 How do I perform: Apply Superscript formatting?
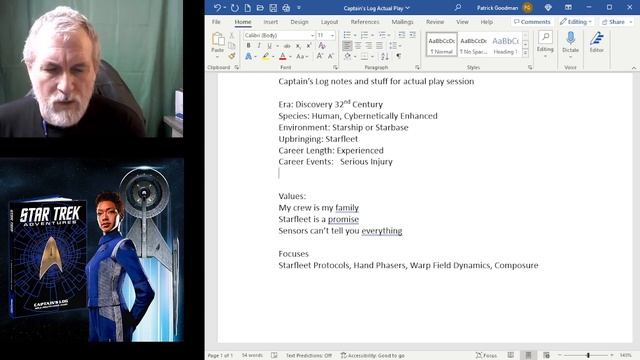click(x=309, y=46)
